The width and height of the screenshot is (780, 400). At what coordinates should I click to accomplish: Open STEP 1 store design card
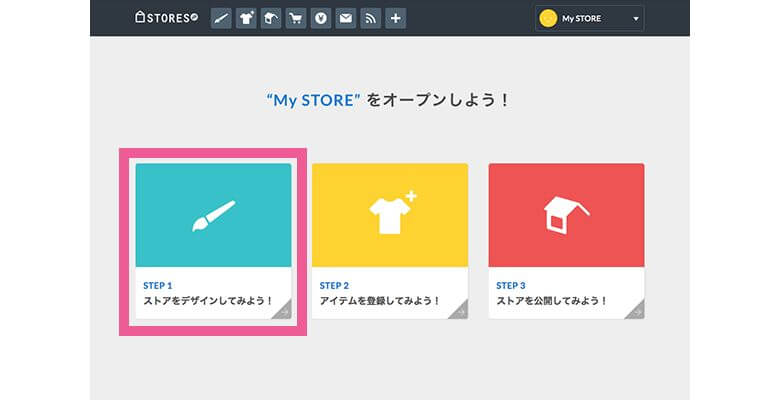tap(213, 240)
